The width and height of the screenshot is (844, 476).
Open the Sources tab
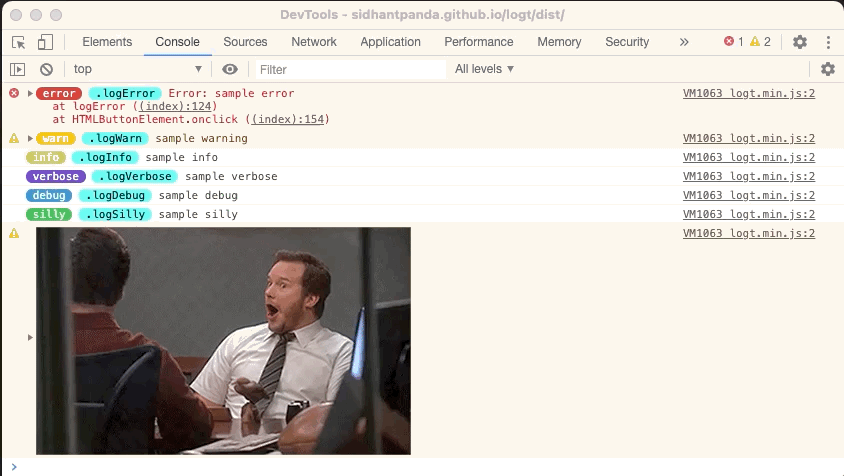(x=245, y=42)
